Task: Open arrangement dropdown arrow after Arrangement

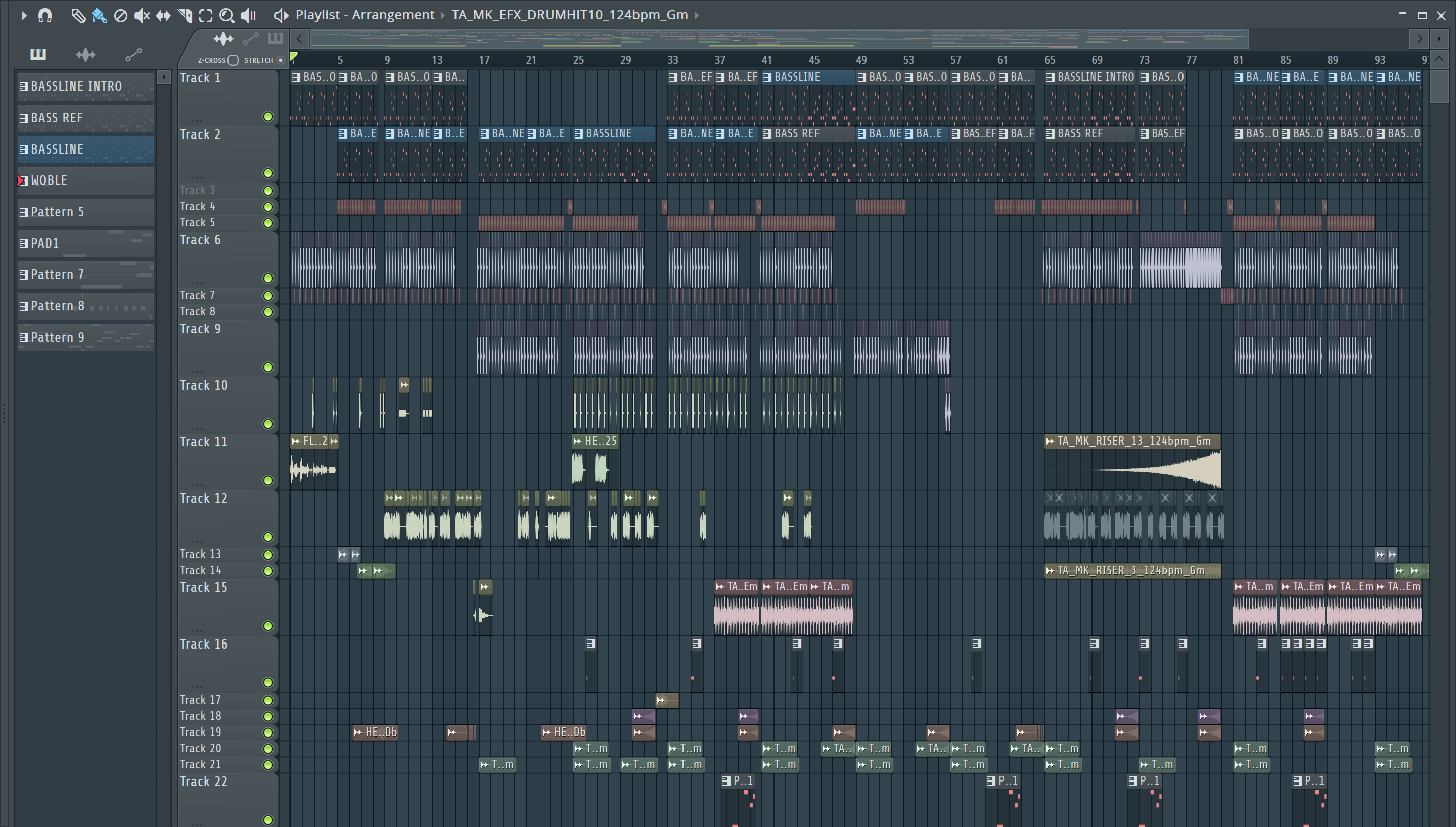Action: tap(443, 15)
